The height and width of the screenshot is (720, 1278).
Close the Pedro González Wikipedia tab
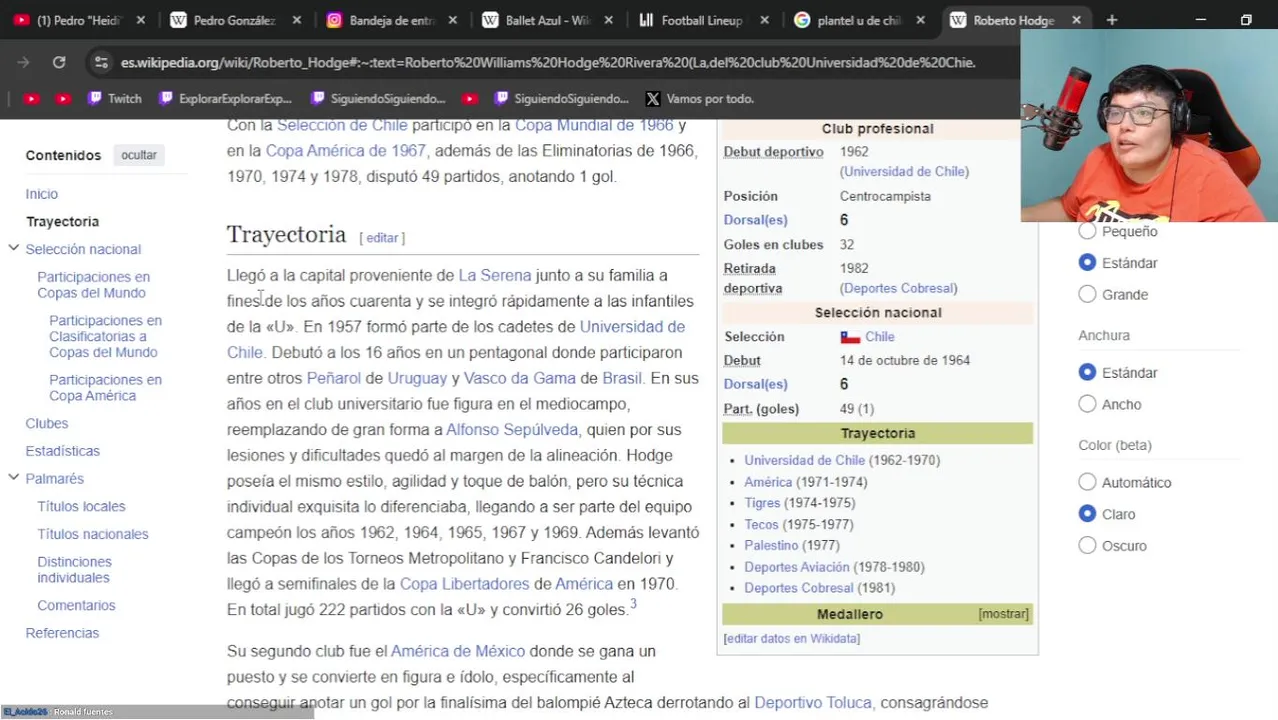296,20
